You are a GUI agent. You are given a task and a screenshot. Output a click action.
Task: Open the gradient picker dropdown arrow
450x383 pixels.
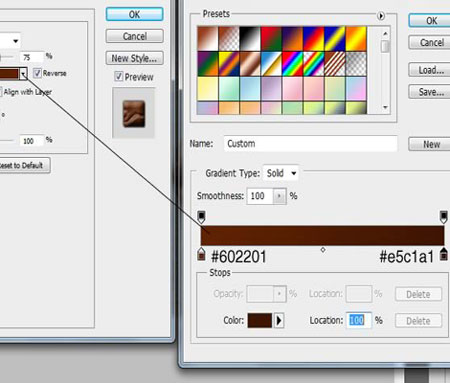(23, 74)
